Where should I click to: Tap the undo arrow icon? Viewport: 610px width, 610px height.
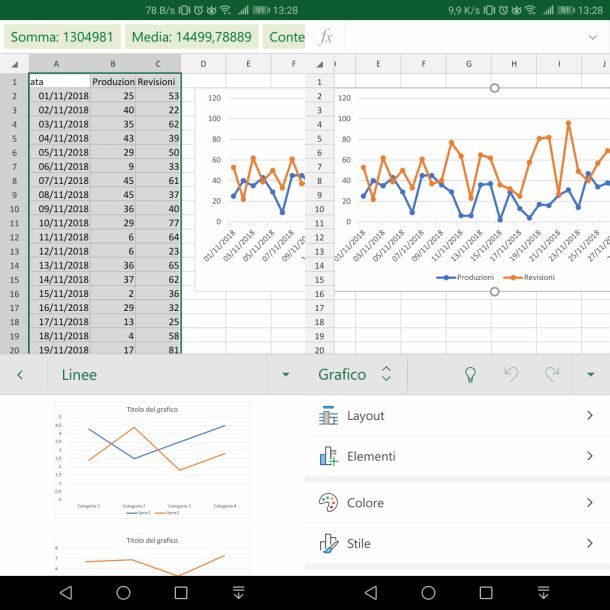click(511, 374)
